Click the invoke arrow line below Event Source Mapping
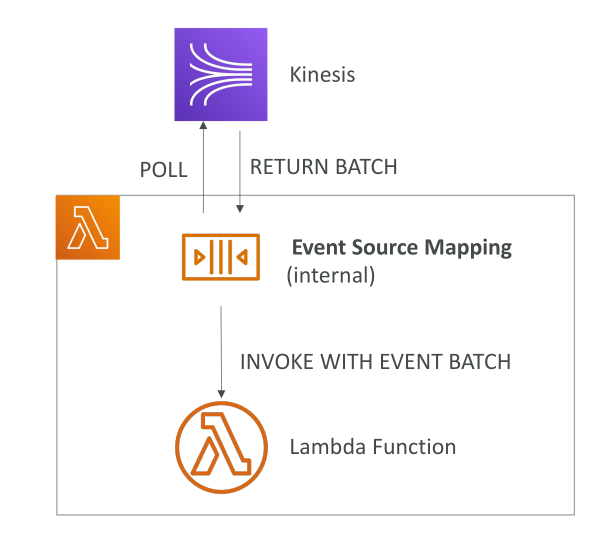This screenshot has height=537, width=609. pyautogui.click(x=221, y=348)
